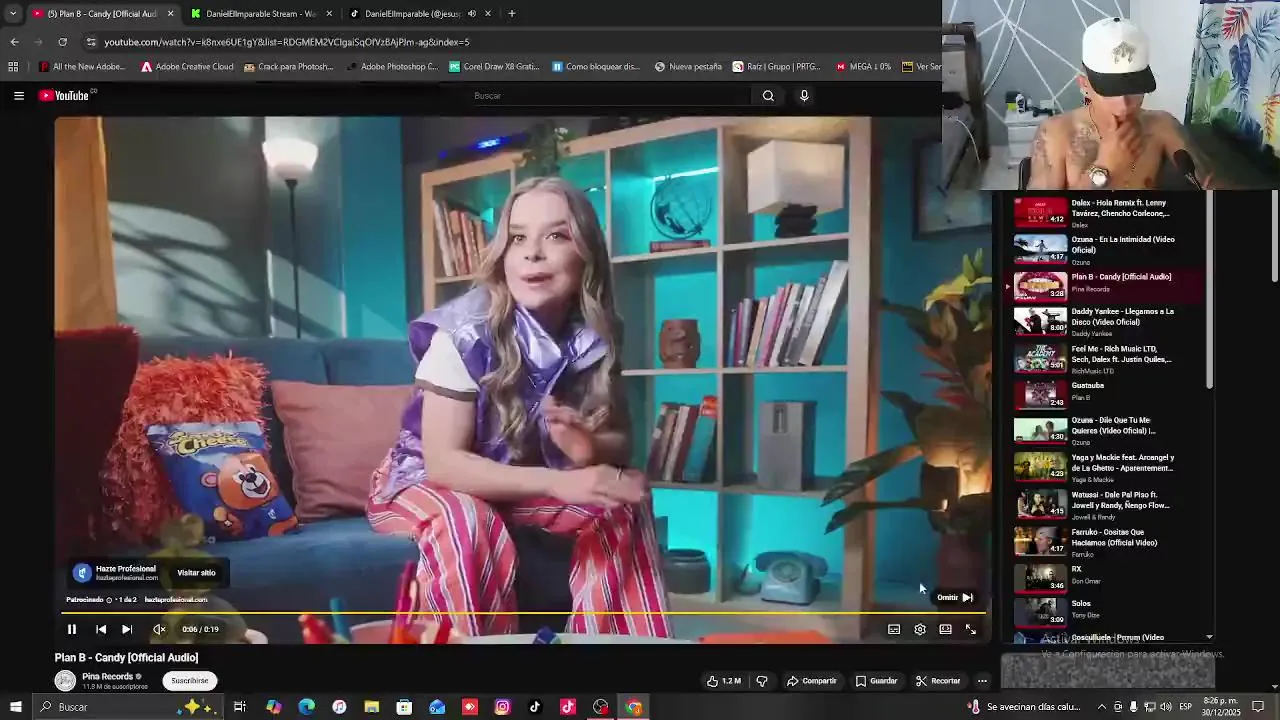This screenshot has height=720, width=1280.
Task: Open the All the New Adobe bookmark
Action: pos(82,67)
